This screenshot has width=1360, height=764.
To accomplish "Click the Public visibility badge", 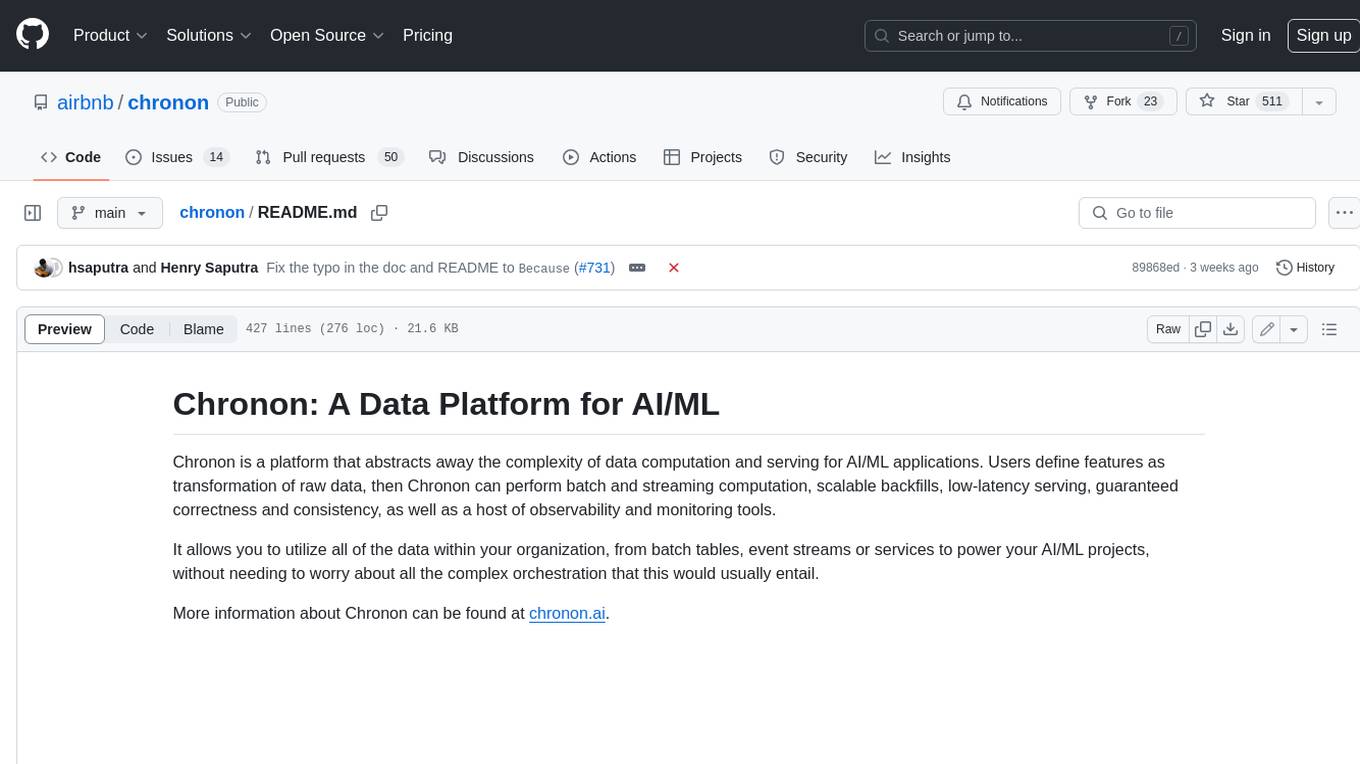I will pos(242,102).
